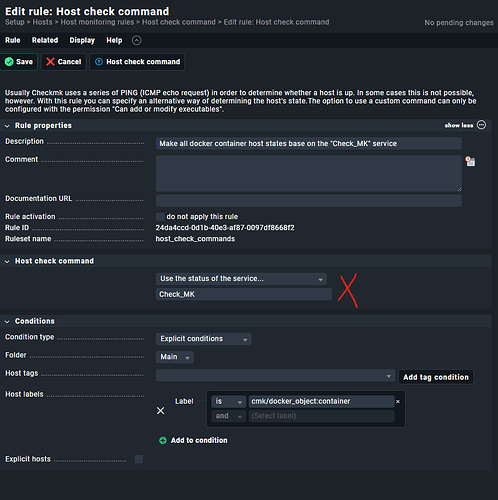Viewport: 498px width, 500px height.
Task: Click the Host labels row label
Action: coord(24,394)
